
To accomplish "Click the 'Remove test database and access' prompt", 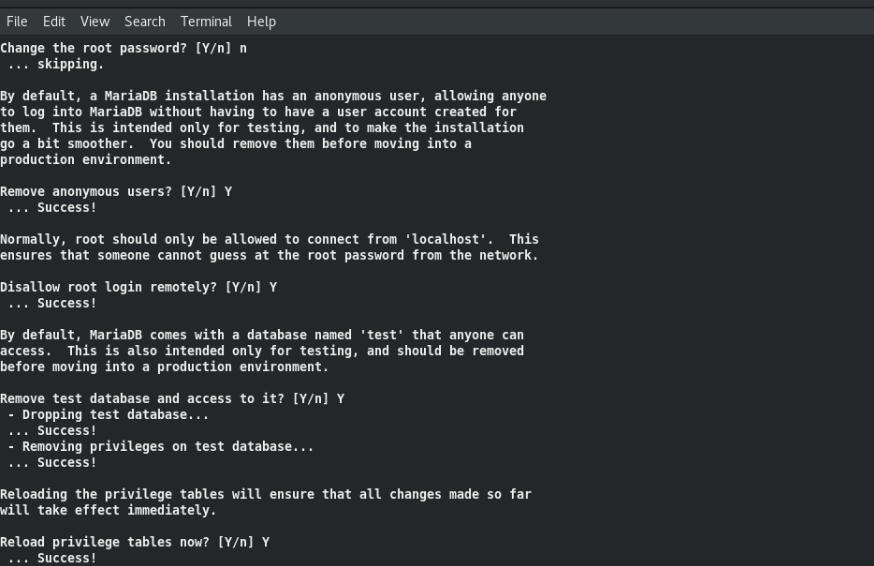I will pyautogui.click(x=172, y=399).
